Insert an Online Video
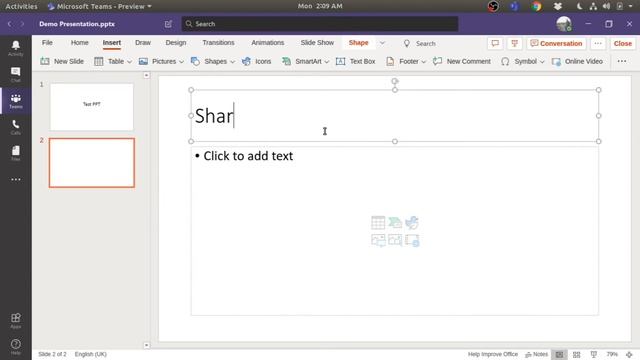The width and height of the screenshot is (640, 360). click(577, 61)
